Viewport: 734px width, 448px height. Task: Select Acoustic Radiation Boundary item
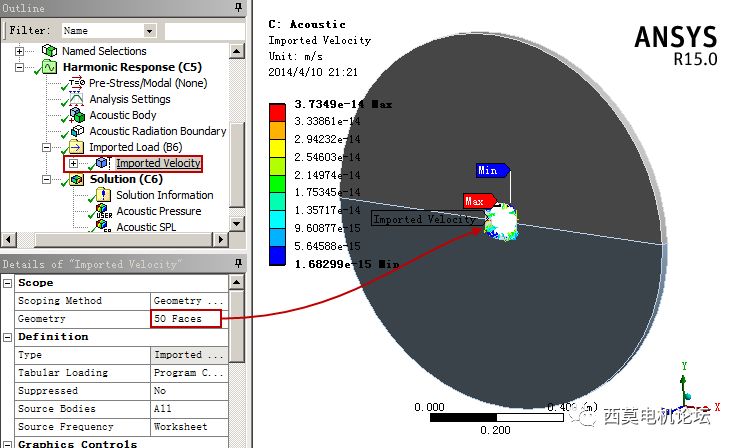(158, 131)
